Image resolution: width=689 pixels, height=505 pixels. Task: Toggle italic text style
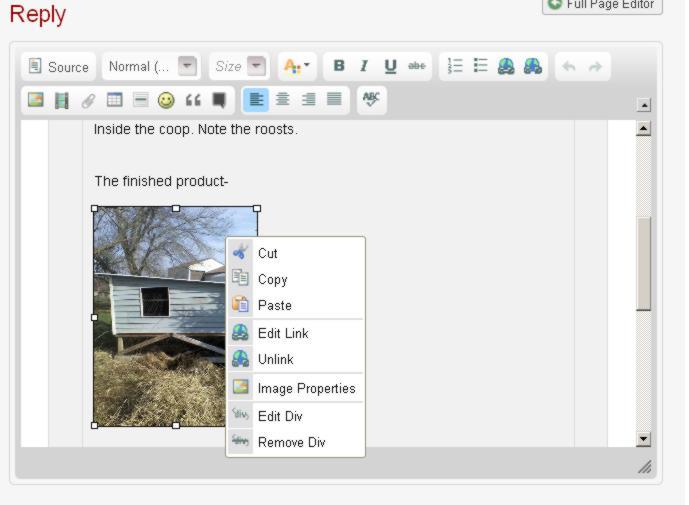click(x=364, y=66)
